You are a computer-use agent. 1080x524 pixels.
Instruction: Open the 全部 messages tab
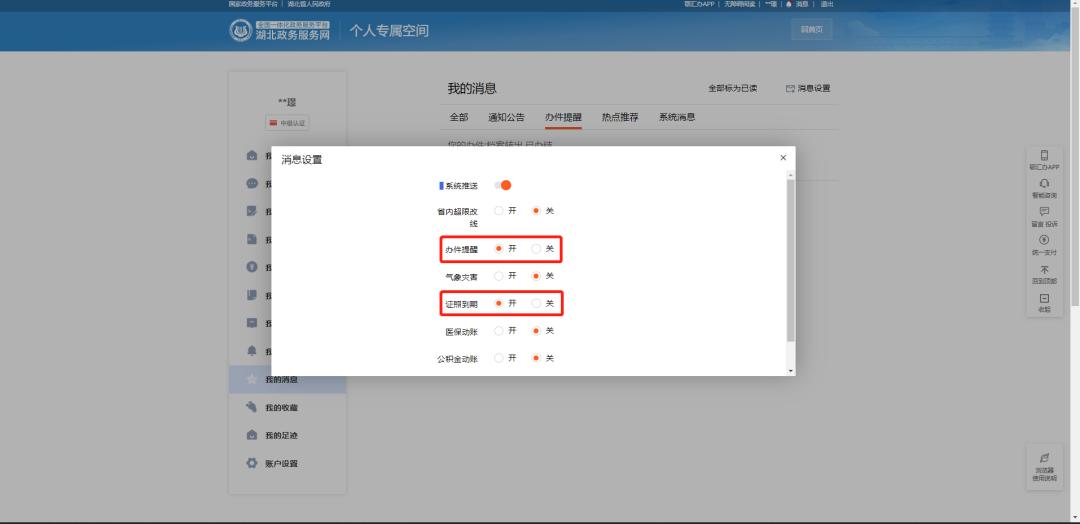(x=459, y=117)
